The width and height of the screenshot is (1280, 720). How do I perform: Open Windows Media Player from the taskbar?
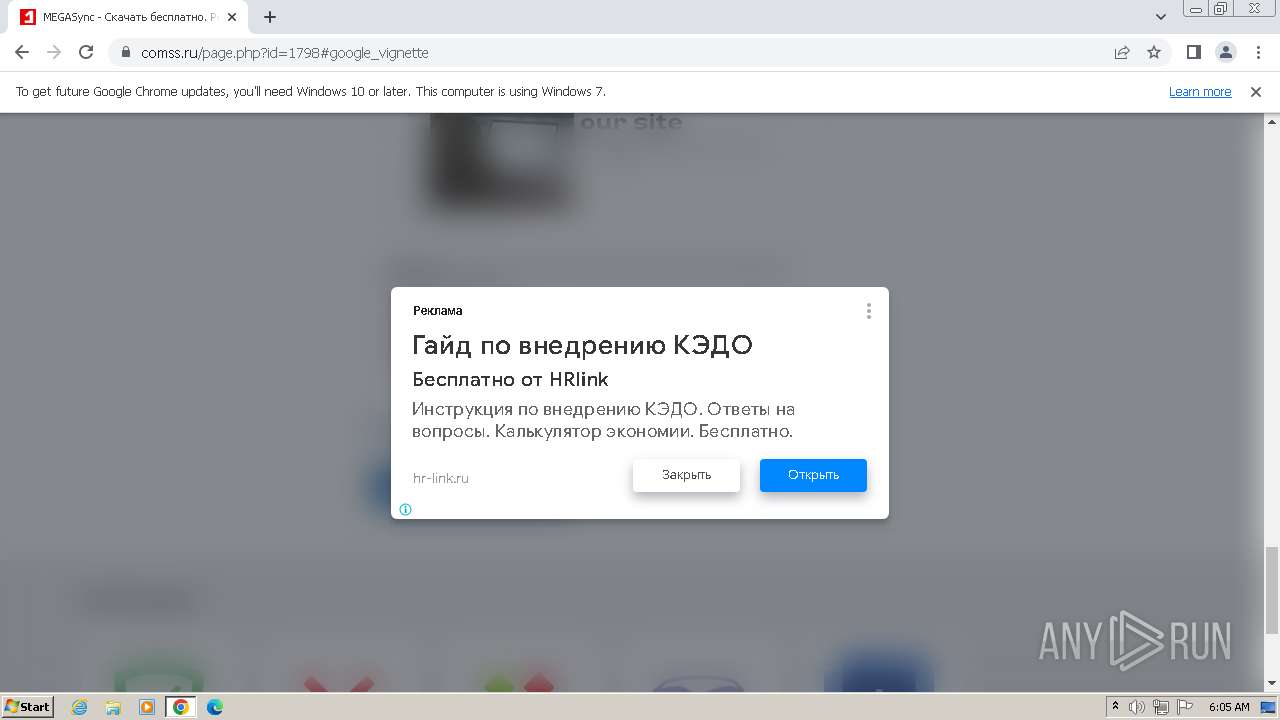(147, 707)
